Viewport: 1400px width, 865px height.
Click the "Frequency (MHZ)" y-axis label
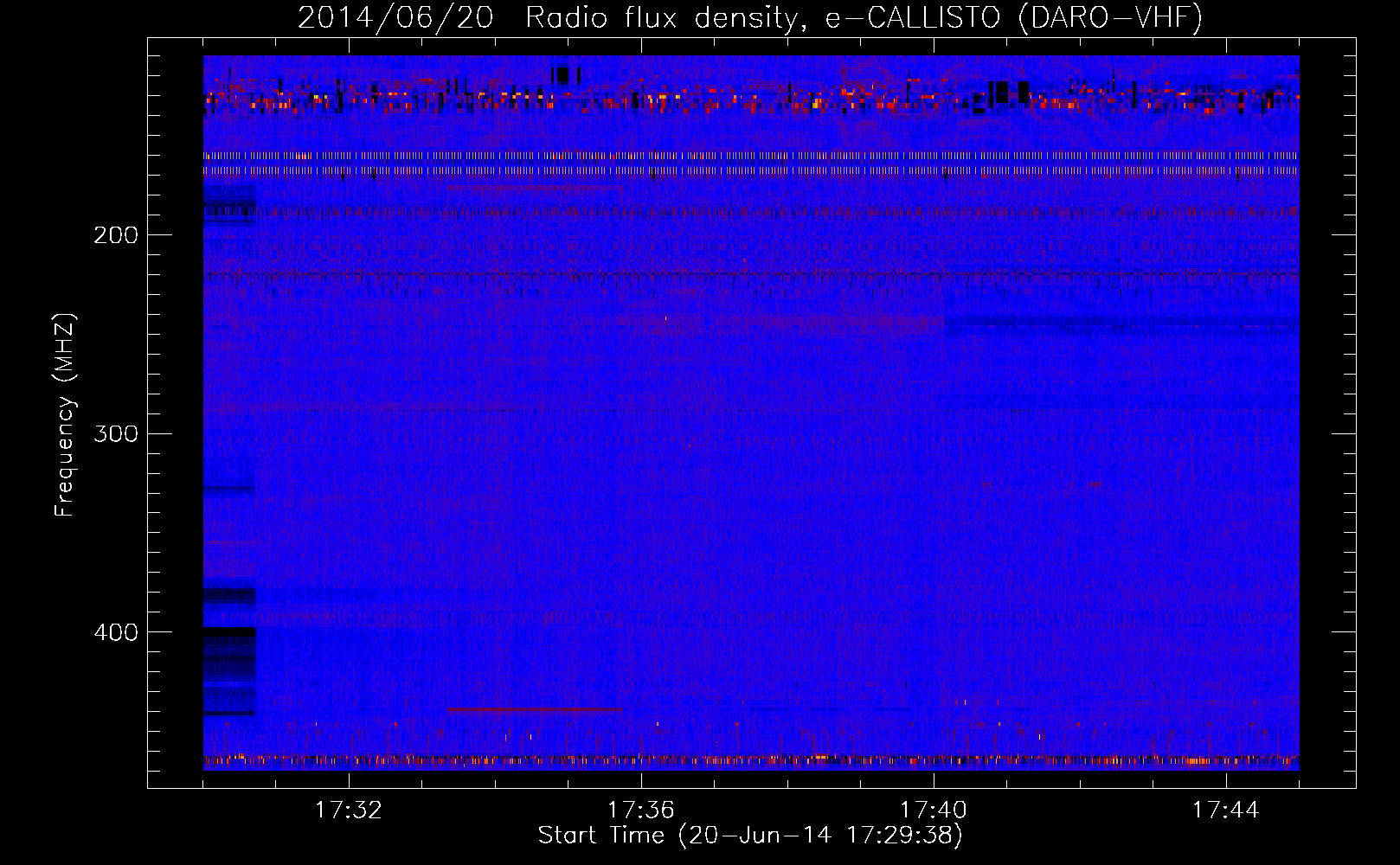pyautogui.click(x=65, y=415)
